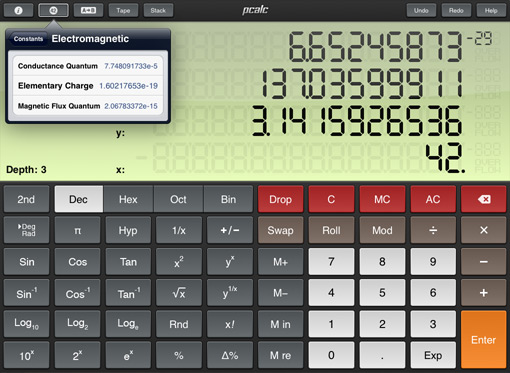
Task: Tap the e to the x key
Action: click(128, 355)
